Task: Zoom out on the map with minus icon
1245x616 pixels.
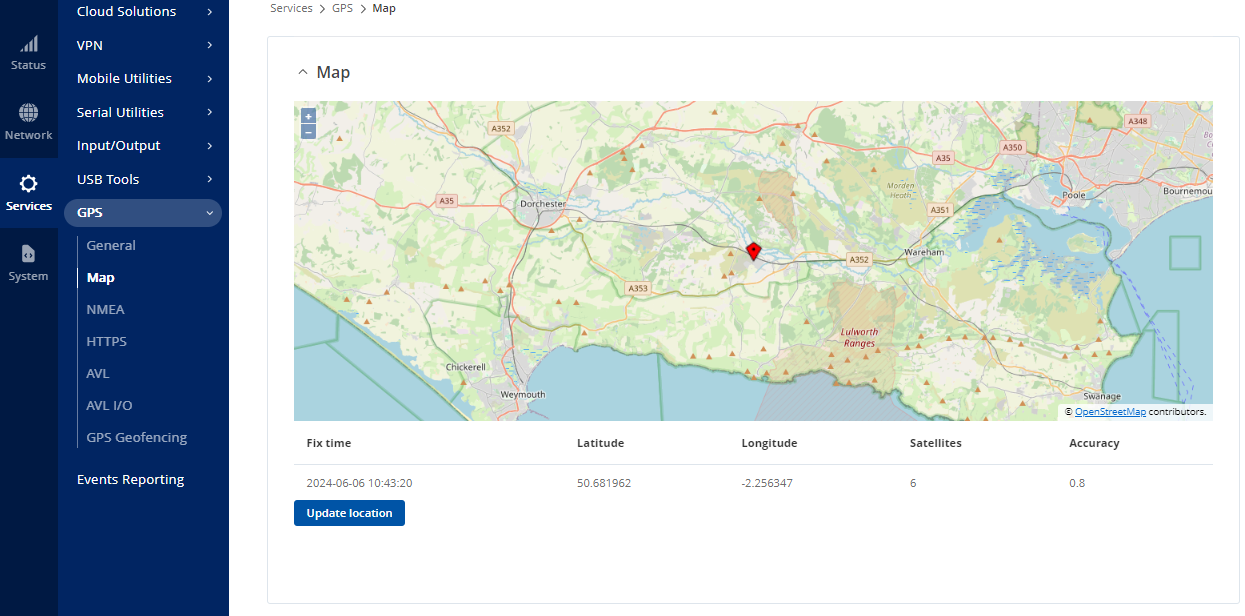Action: click(x=307, y=130)
